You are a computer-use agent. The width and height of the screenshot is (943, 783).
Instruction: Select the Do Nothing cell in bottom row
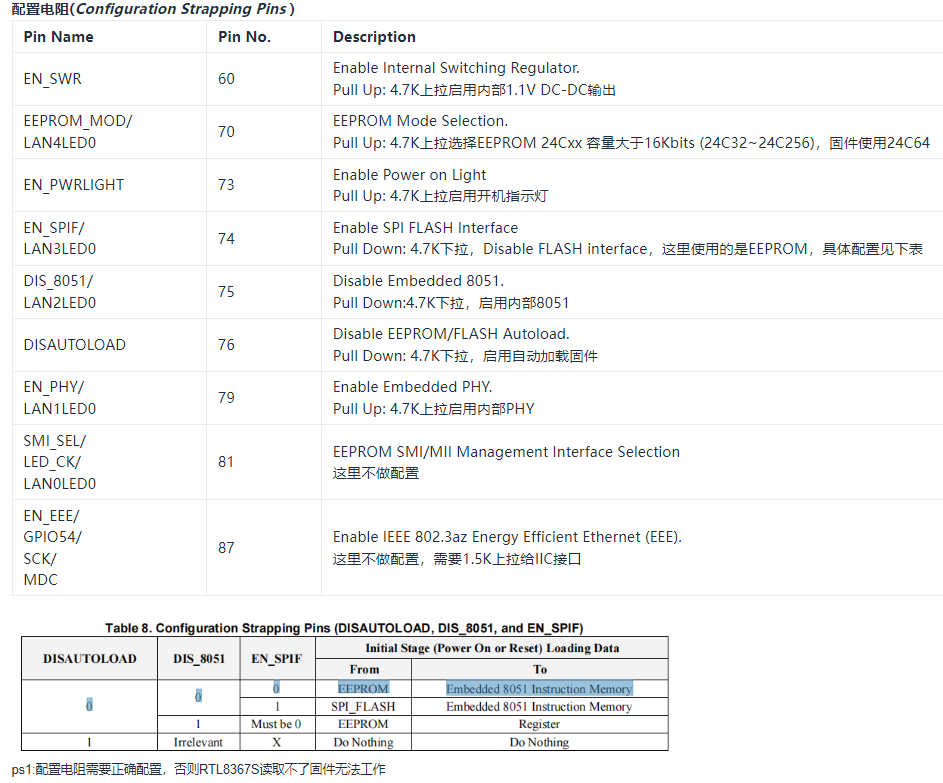(x=364, y=742)
